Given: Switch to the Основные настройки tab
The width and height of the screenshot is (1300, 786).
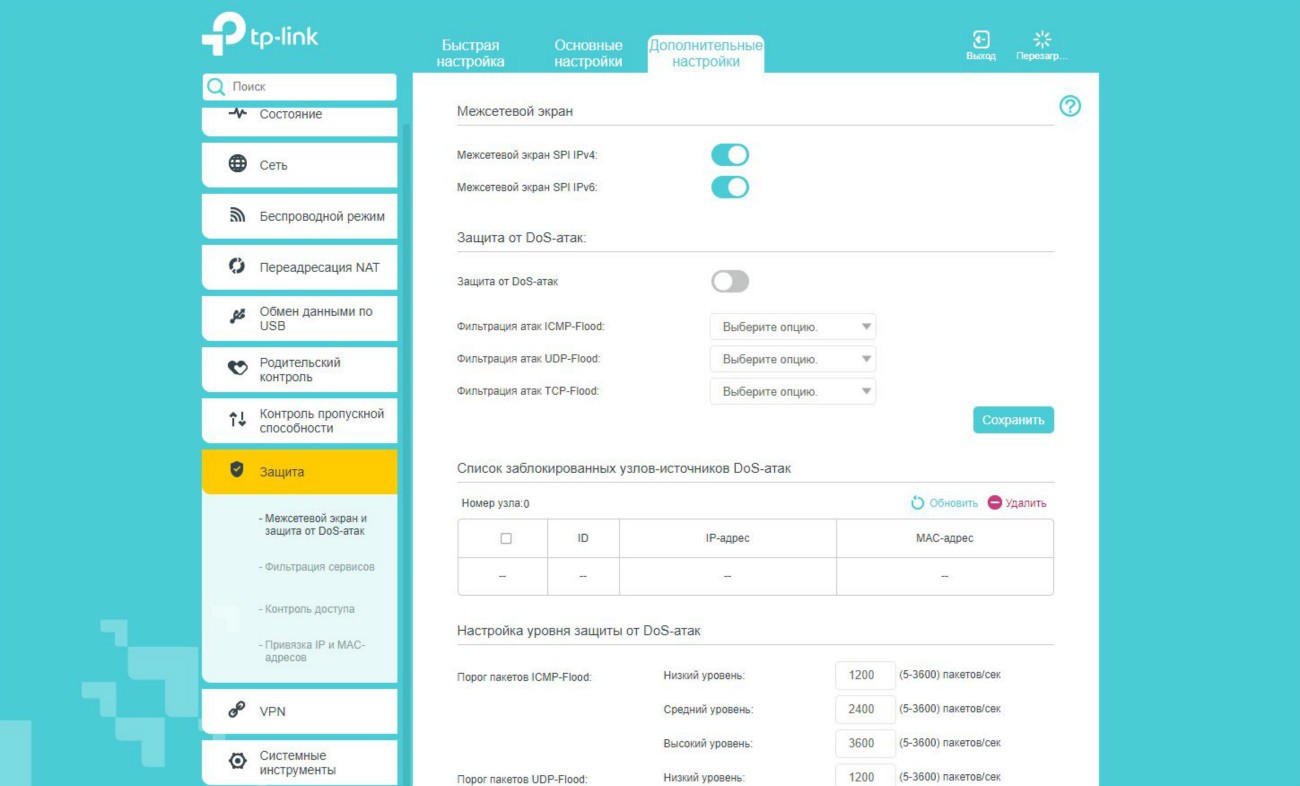Looking at the screenshot, I should (588, 53).
